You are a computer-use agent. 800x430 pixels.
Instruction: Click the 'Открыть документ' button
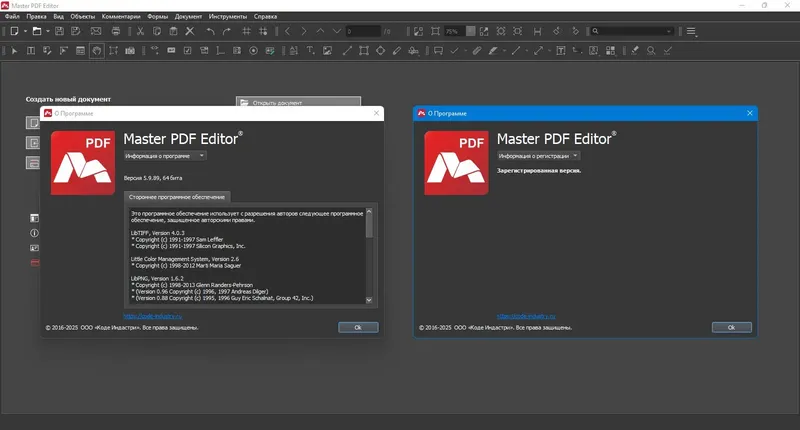pos(298,102)
